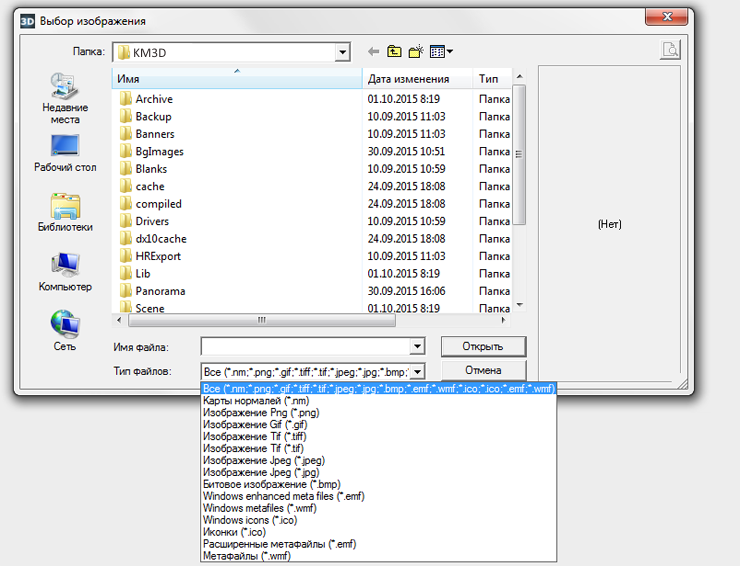Click the Отмена button
The height and width of the screenshot is (566, 740).
tap(483, 370)
